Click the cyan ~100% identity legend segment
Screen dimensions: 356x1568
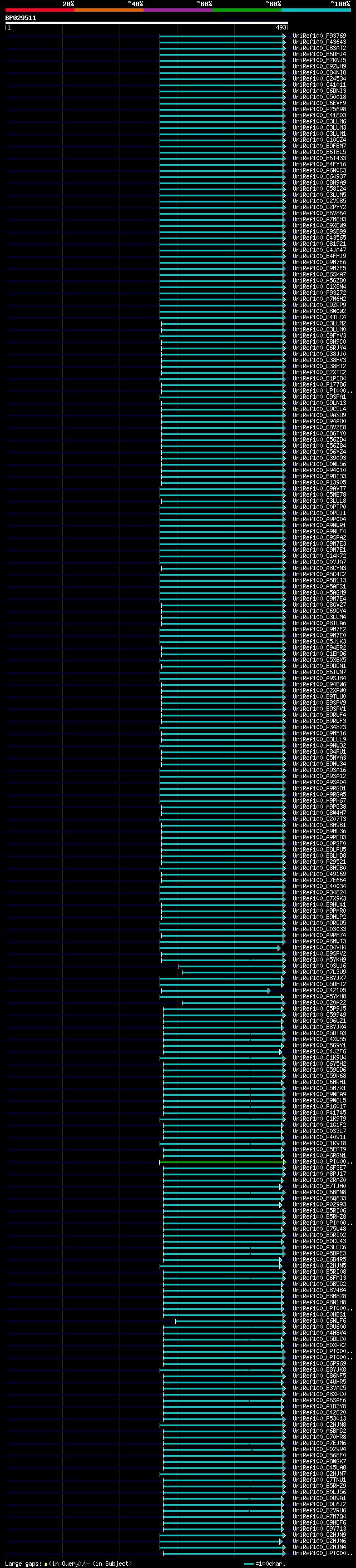[316, 10]
